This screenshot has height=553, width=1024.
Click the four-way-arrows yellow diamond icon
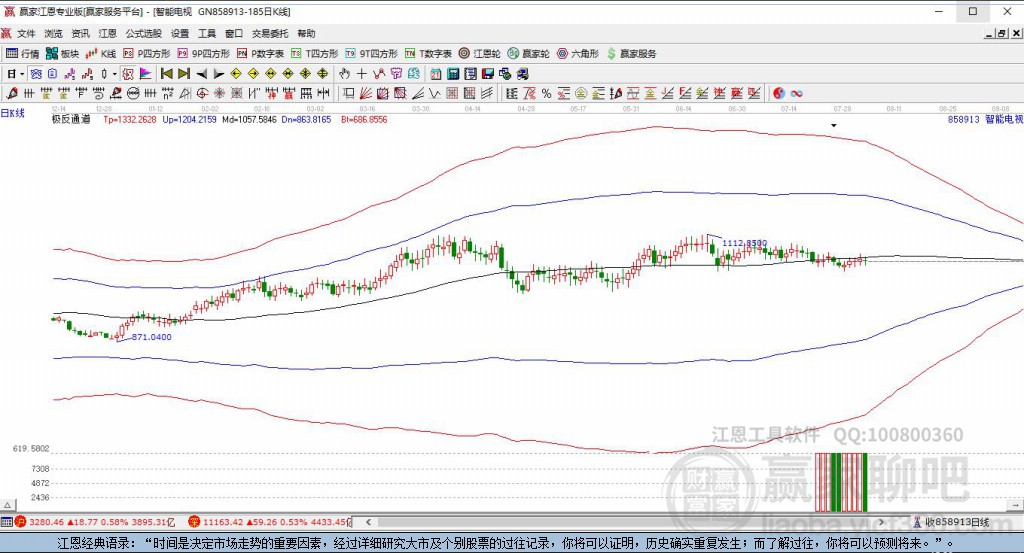click(323, 74)
